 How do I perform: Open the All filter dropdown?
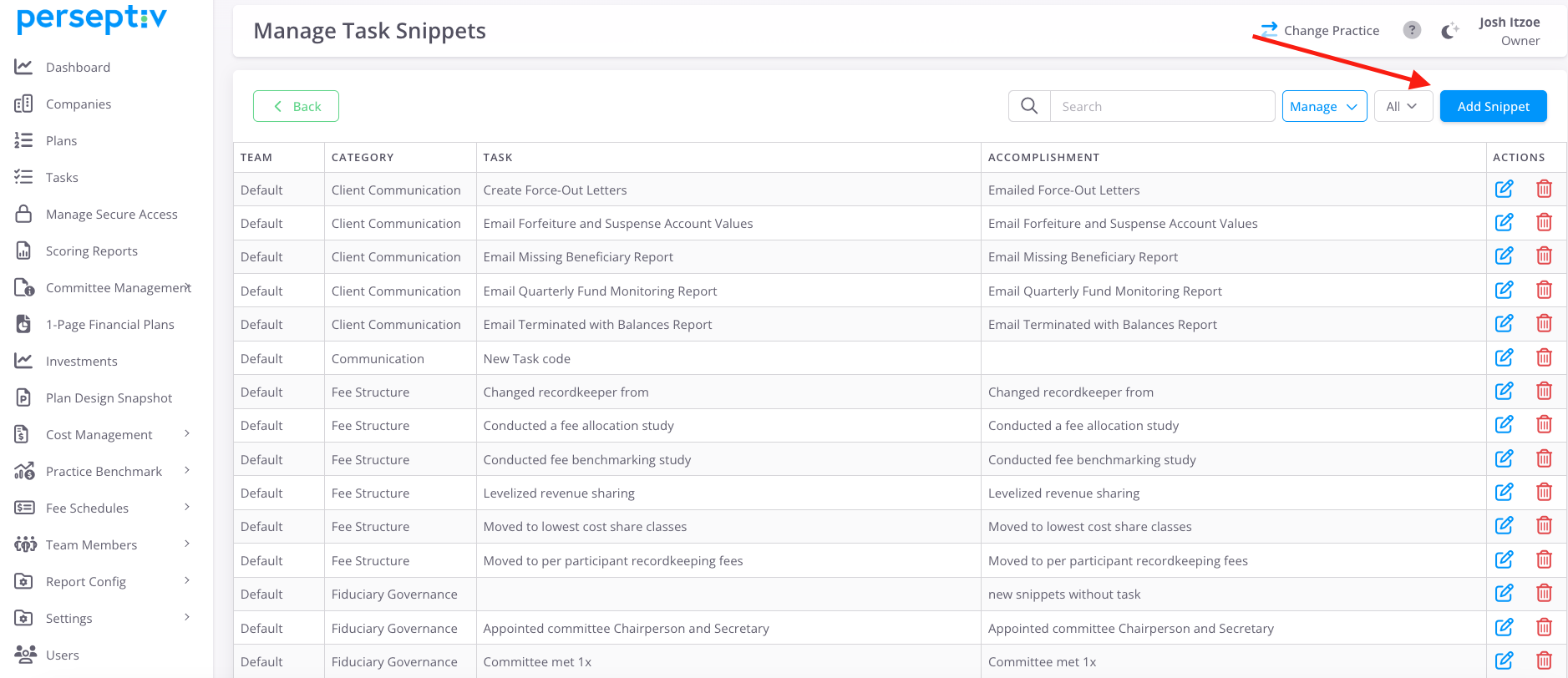pos(1403,106)
